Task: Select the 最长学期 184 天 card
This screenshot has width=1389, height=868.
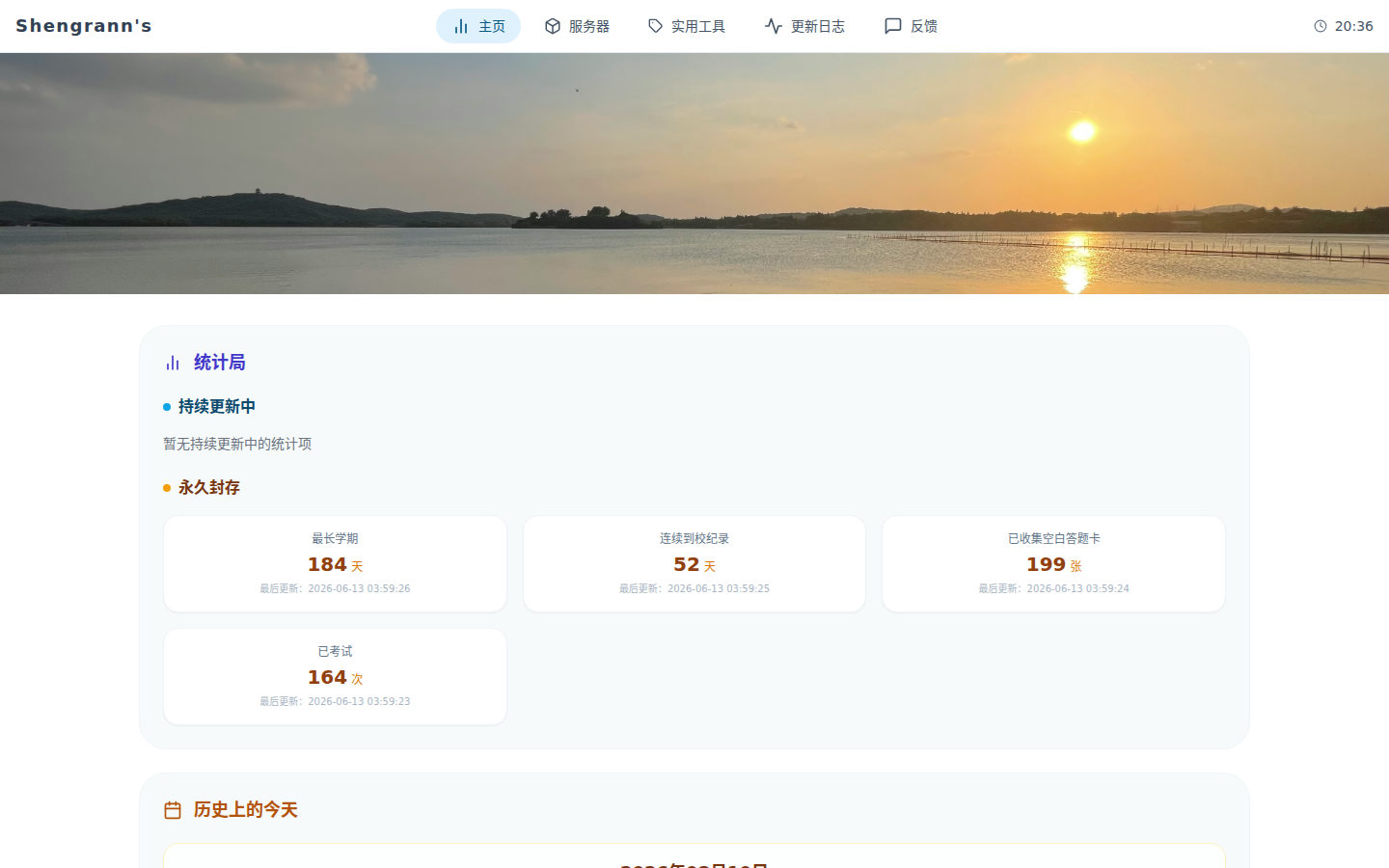Action: point(335,563)
